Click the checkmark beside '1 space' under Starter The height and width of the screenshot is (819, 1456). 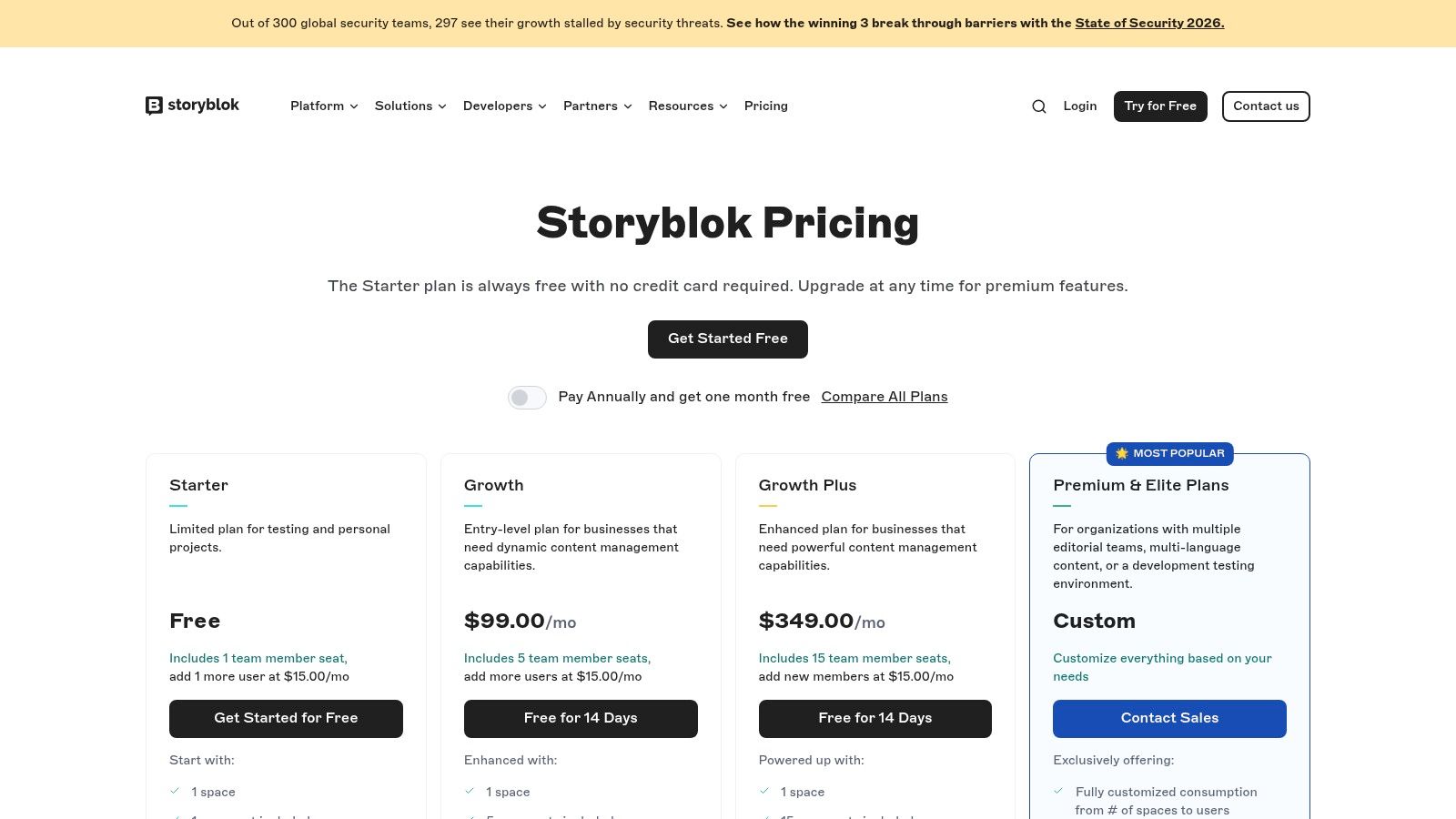pos(174,791)
